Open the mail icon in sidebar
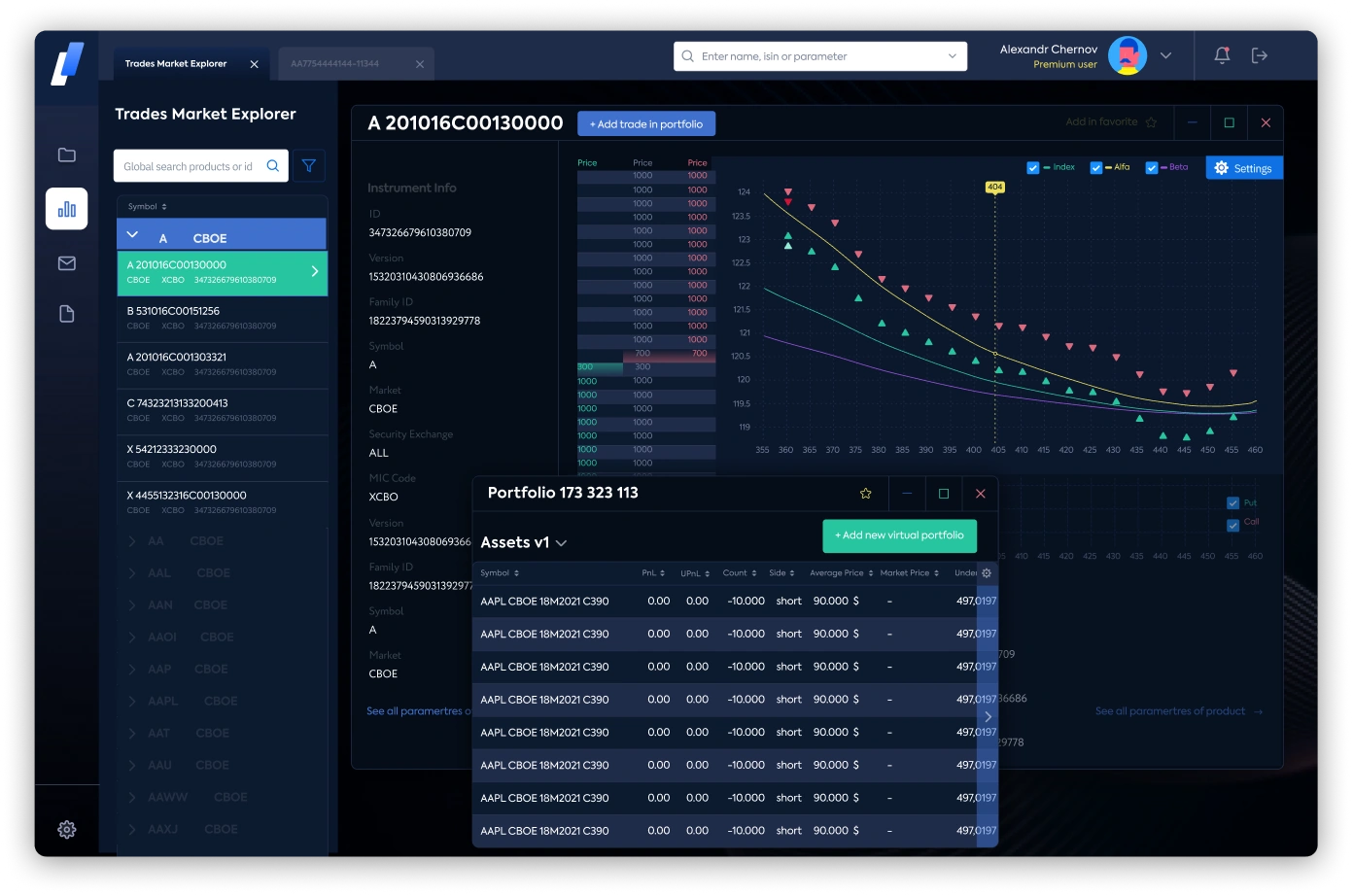Screen dimensions: 1353x896 click(x=67, y=263)
